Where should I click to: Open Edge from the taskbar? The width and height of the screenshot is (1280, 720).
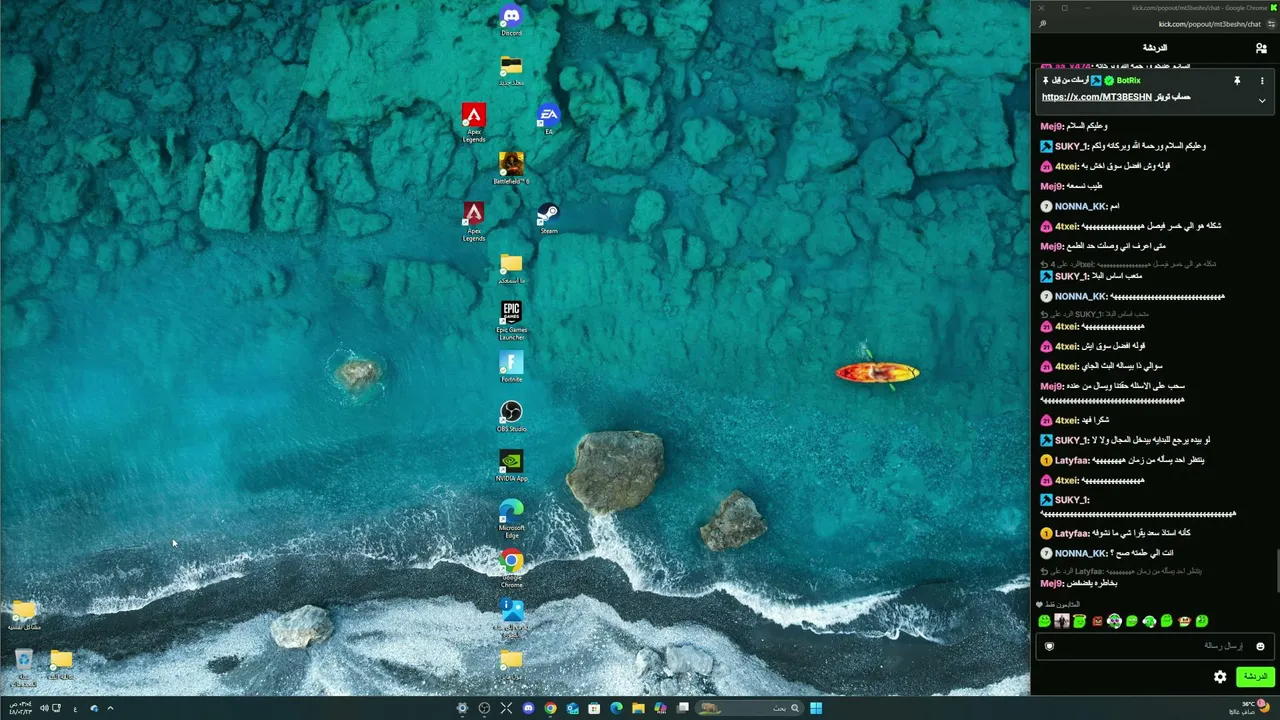tap(616, 708)
